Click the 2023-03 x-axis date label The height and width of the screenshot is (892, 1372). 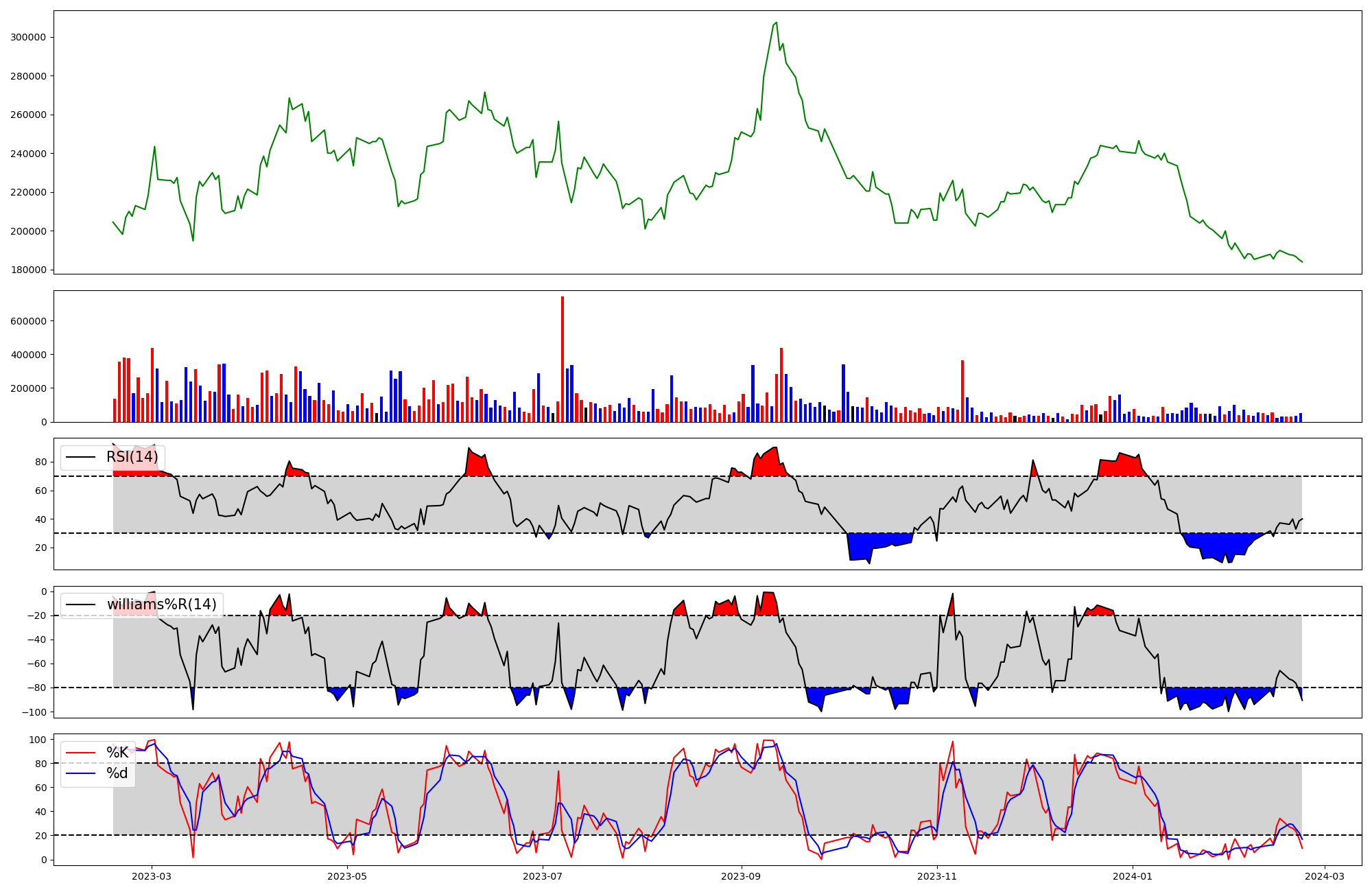tap(152, 876)
